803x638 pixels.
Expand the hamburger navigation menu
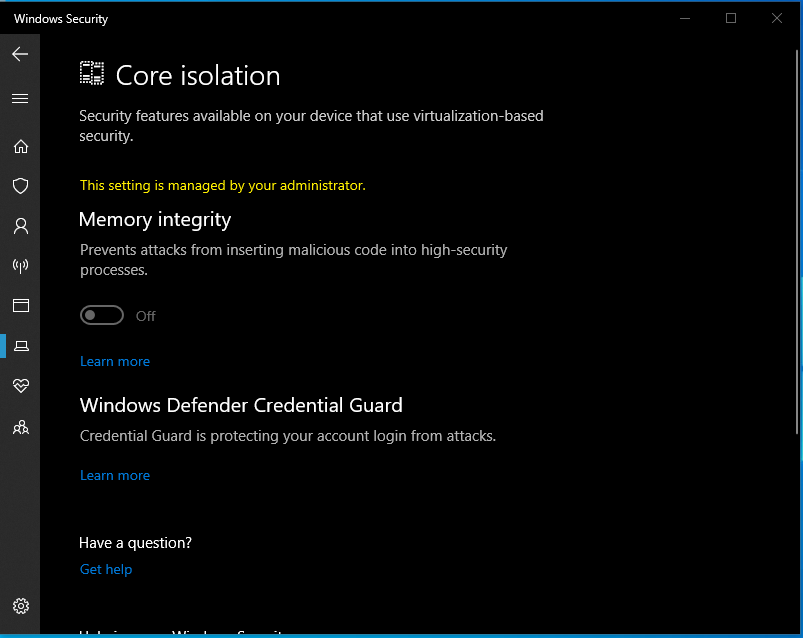pyautogui.click(x=20, y=99)
